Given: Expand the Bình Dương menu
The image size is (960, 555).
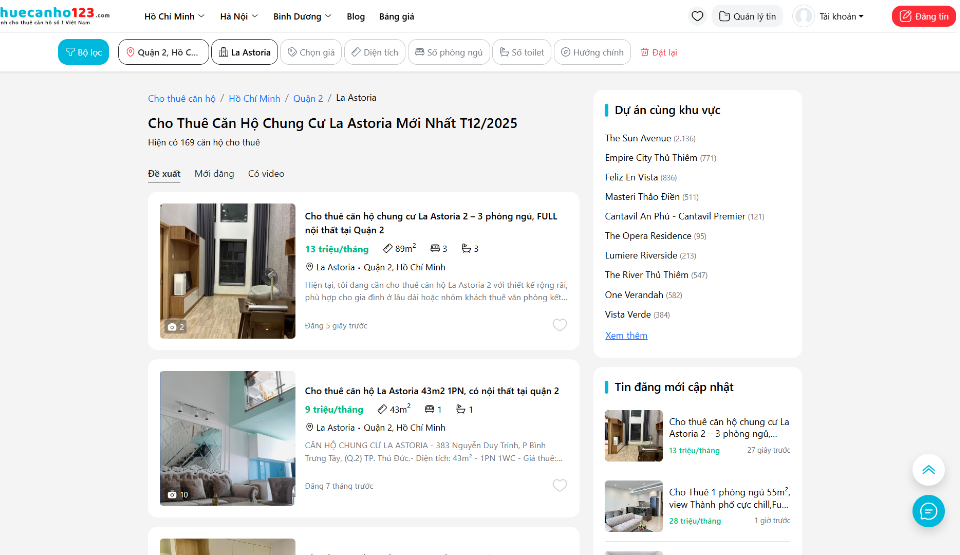Looking at the screenshot, I should pyautogui.click(x=302, y=17).
